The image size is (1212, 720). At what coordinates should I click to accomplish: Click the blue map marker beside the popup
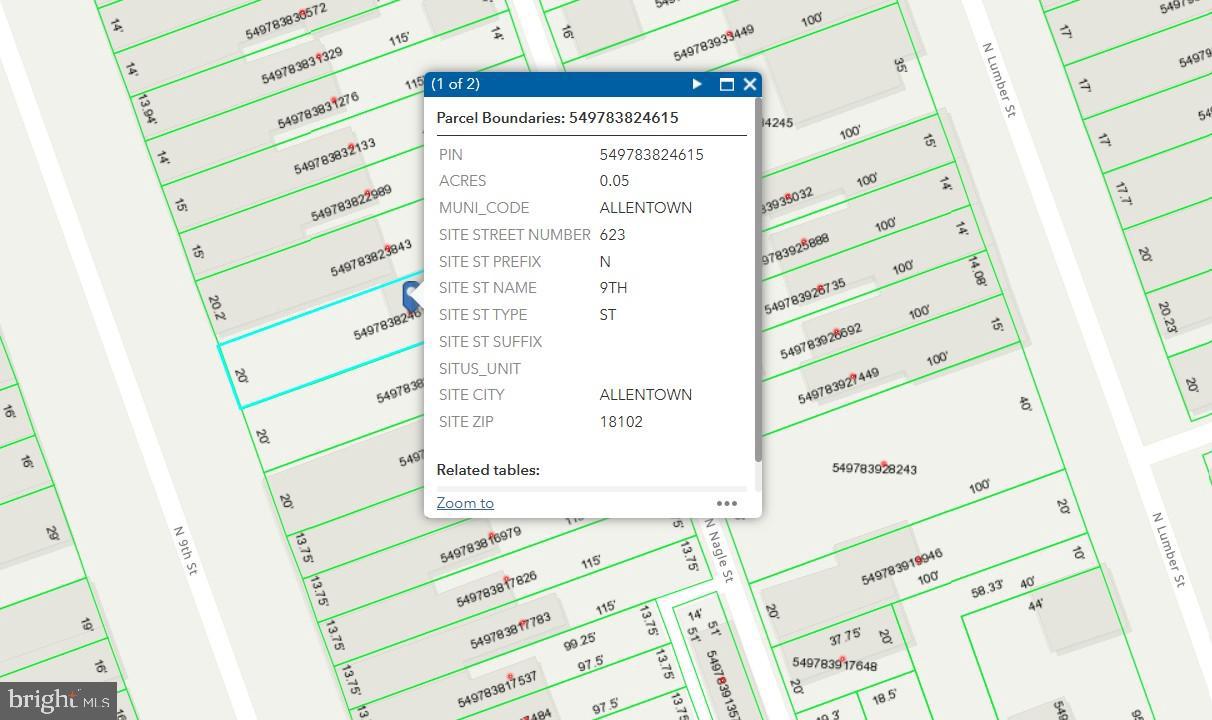pos(412,297)
